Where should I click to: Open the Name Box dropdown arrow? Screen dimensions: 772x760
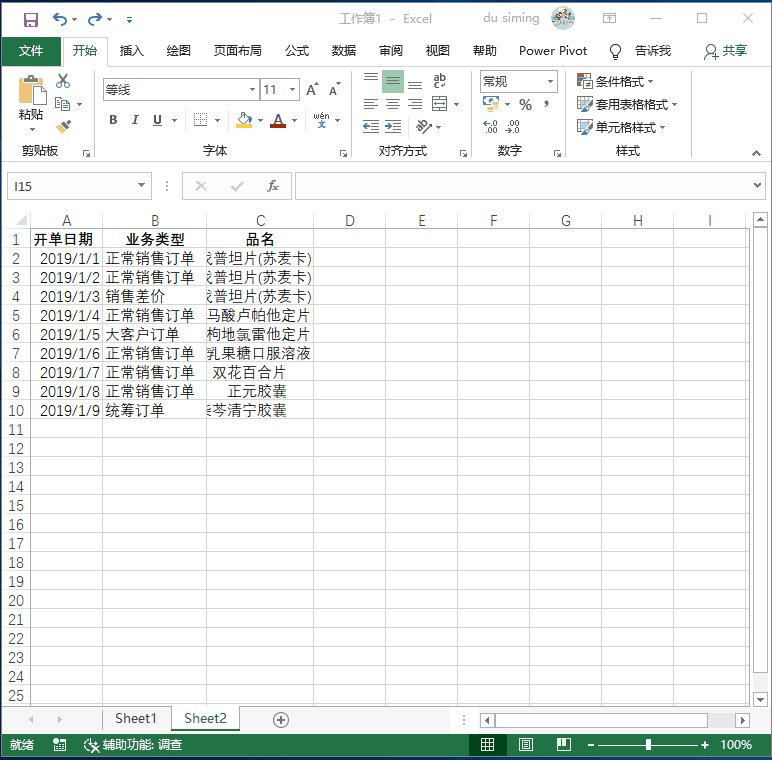pyautogui.click(x=141, y=186)
